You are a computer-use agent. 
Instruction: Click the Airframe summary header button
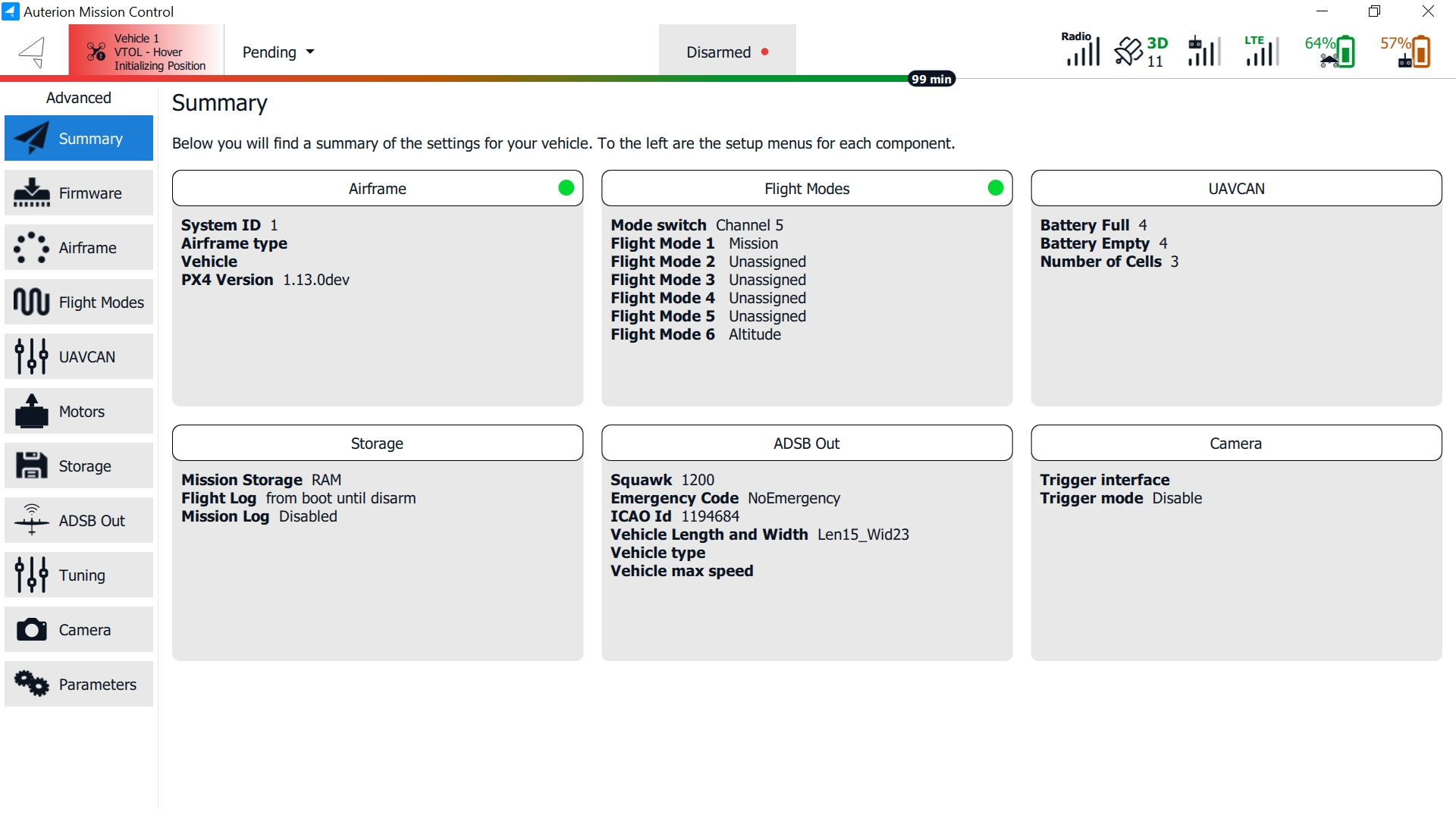click(377, 189)
